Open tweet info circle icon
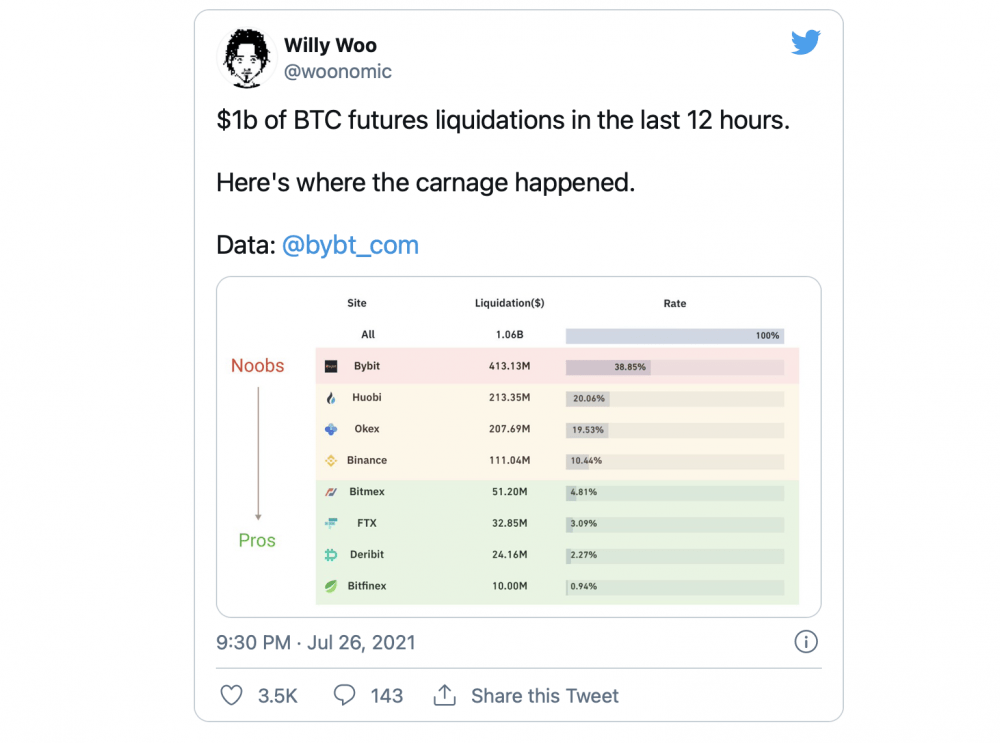Viewport: 1000px width, 743px height. tap(805, 642)
